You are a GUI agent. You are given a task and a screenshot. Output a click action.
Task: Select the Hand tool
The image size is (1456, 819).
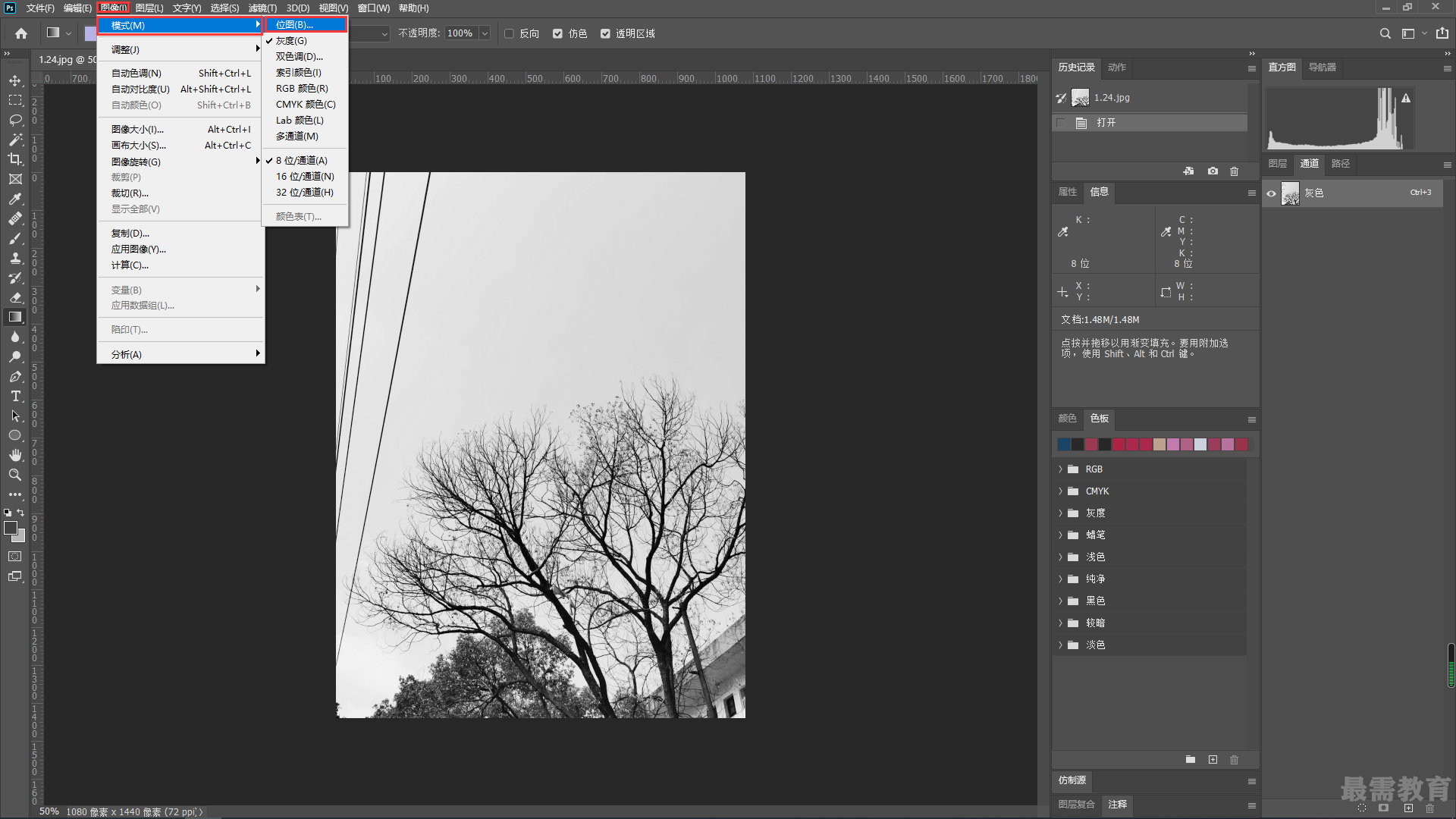15,455
